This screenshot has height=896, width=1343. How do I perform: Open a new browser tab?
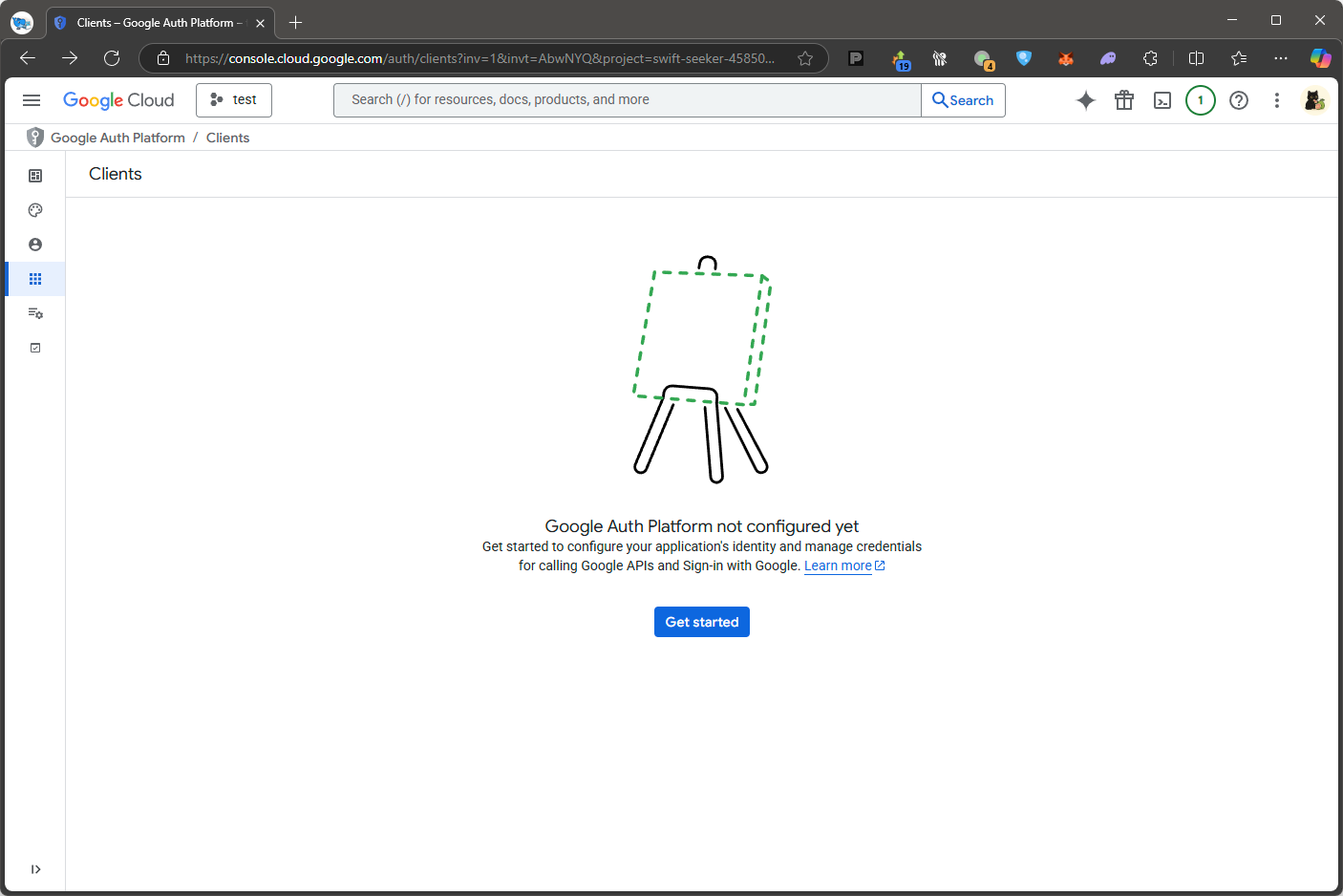[x=295, y=23]
